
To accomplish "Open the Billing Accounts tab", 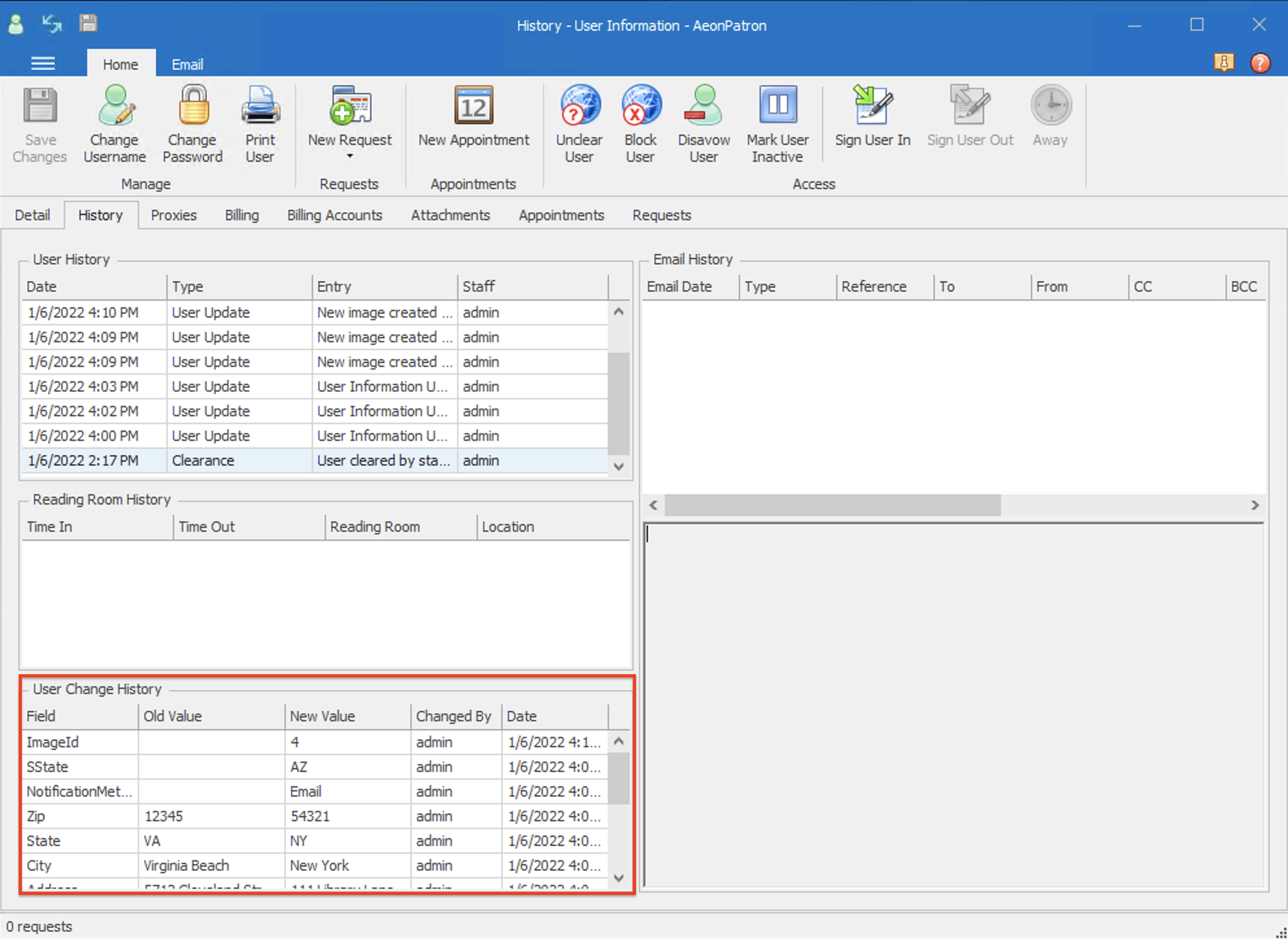I will click(334, 215).
